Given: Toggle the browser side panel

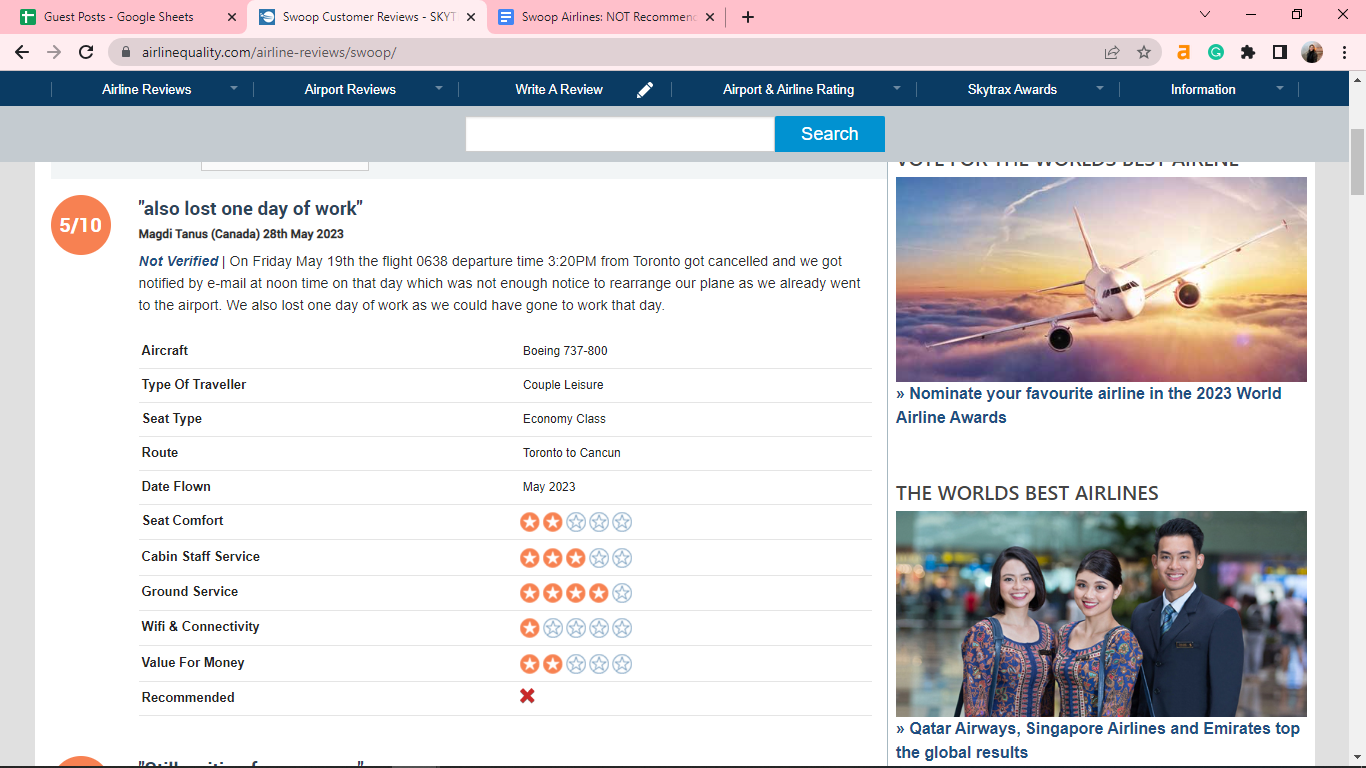Looking at the screenshot, I should [1280, 52].
